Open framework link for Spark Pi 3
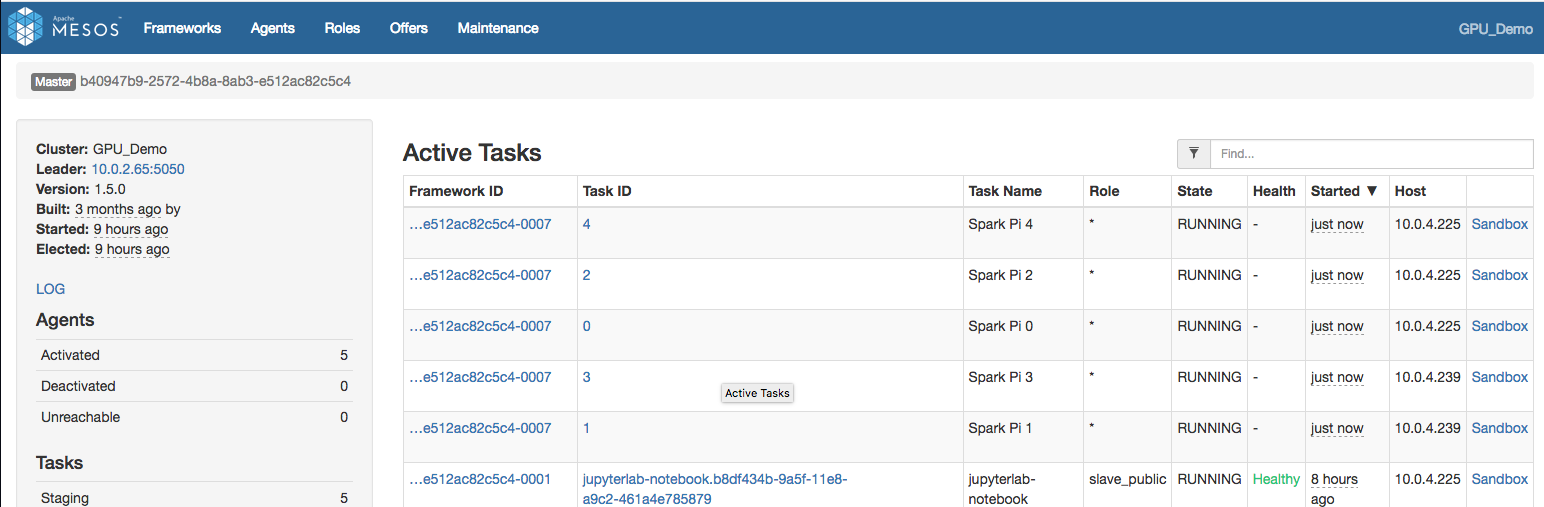This screenshot has width=1544, height=507. [480, 377]
